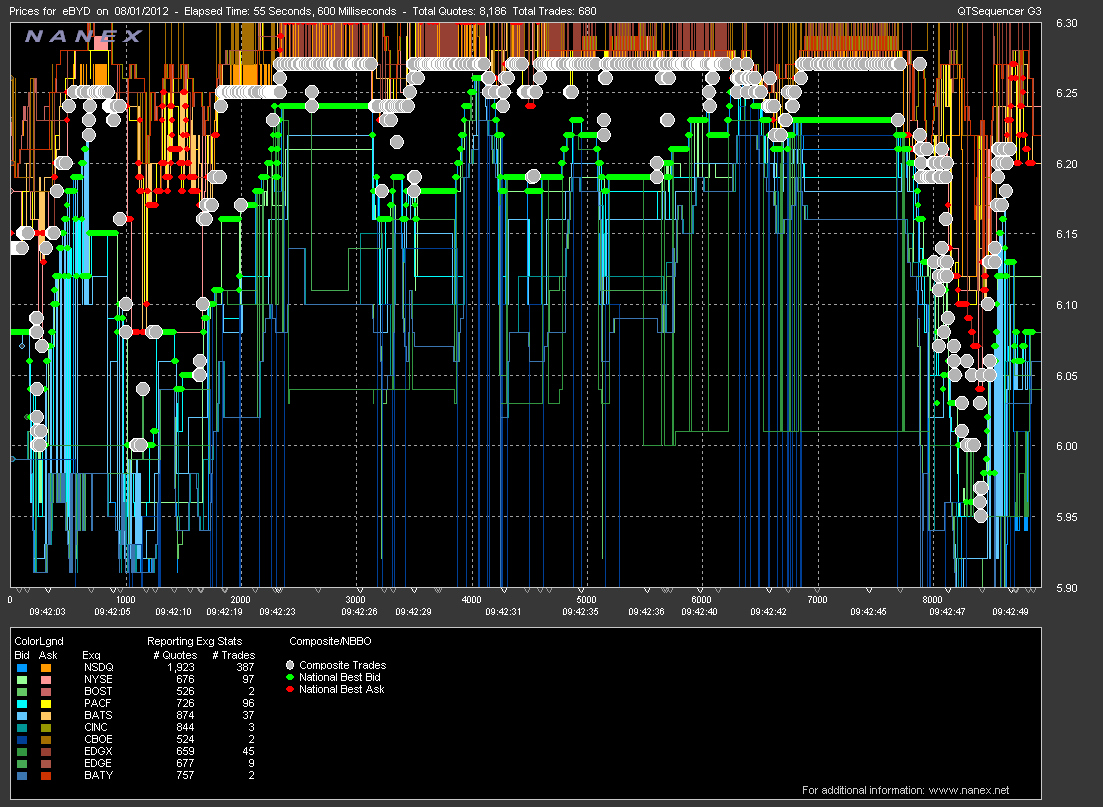Image resolution: width=1103 pixels, height=807 pixels.
Task: Click the 'QTSequencer G3' label
Action: coord(1000,11)
